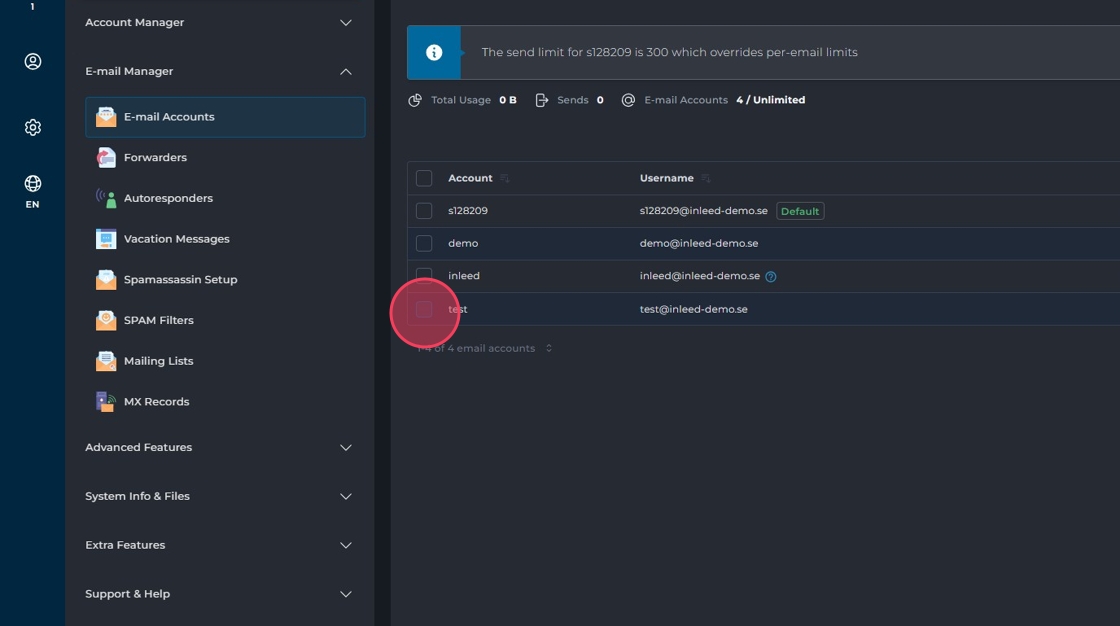Click the MX Records icon
Viewport: 1120px width, 626px height.
[x=106, y=402]
